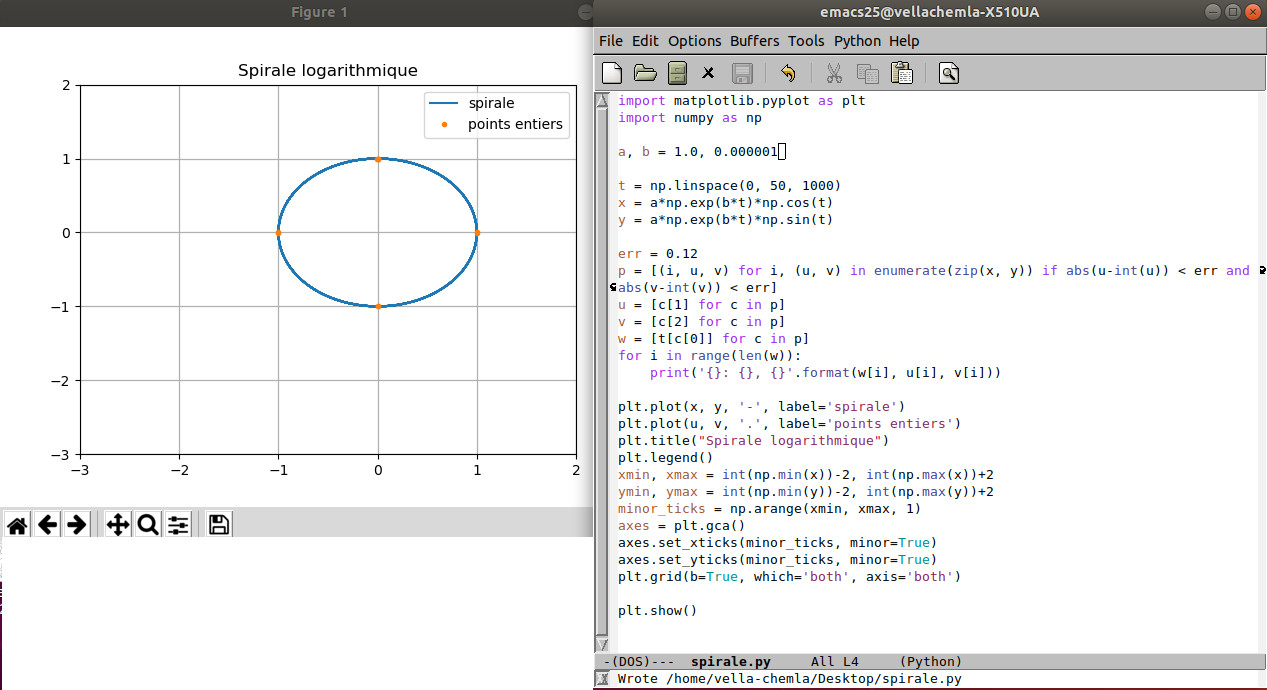Click scrollbar down arrow in Emacs editor

point(601,644)
